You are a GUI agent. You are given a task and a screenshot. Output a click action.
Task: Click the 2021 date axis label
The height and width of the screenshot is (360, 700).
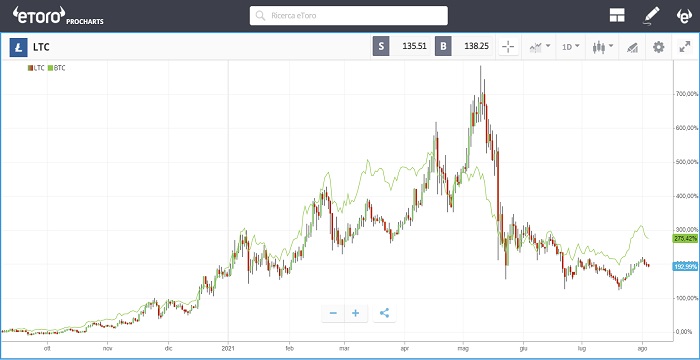228,347
